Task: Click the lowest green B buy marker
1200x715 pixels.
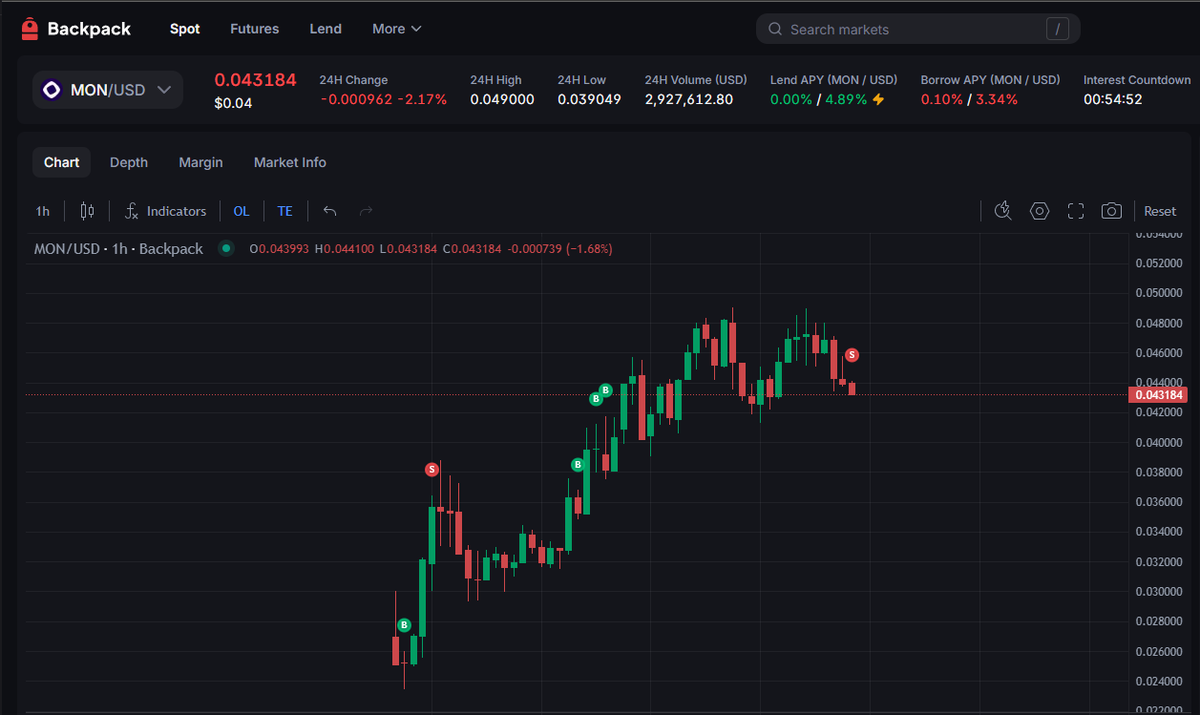Action: tap(404, 625)
